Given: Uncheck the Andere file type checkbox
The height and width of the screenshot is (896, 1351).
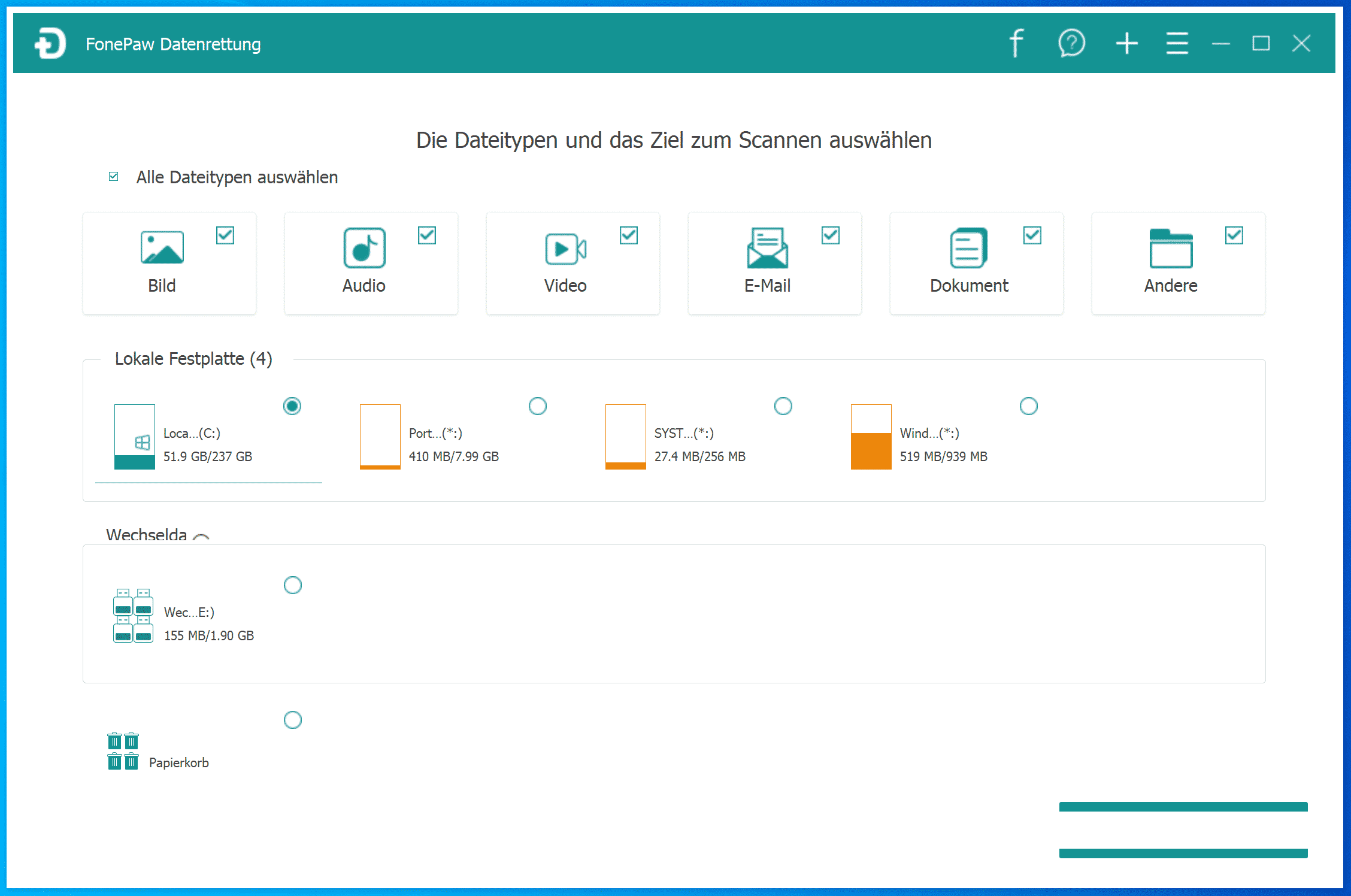Looking at the screenshot, I should 1234,235.
